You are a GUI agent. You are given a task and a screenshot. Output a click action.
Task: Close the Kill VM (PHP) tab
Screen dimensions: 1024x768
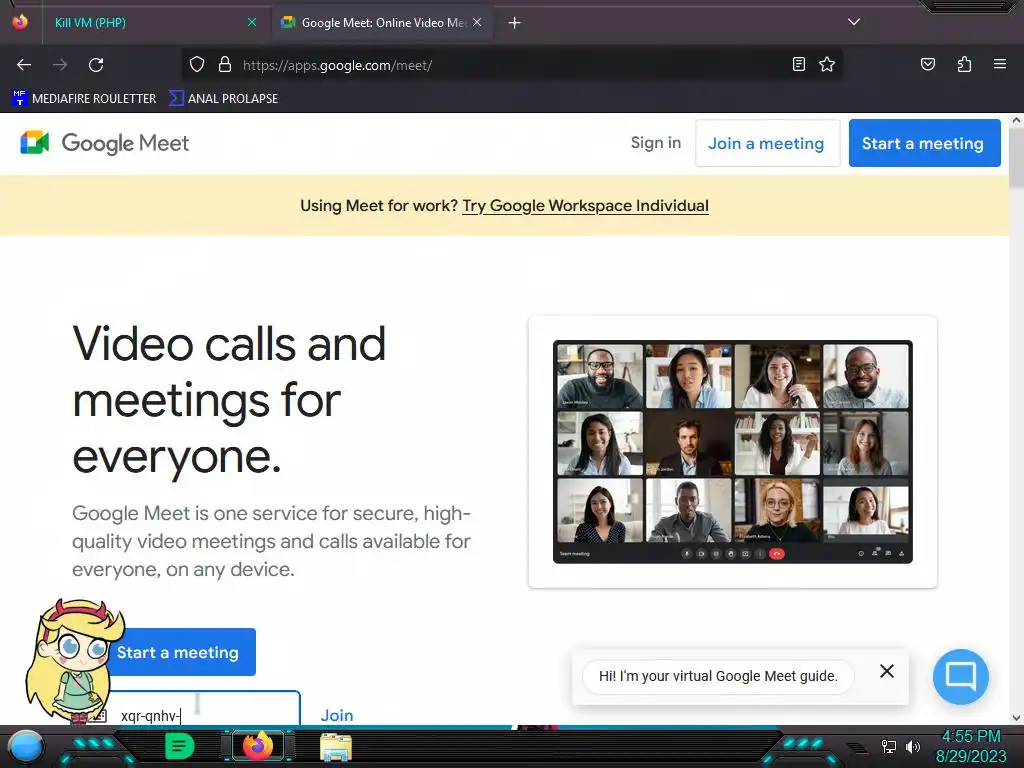click(251, 23)
